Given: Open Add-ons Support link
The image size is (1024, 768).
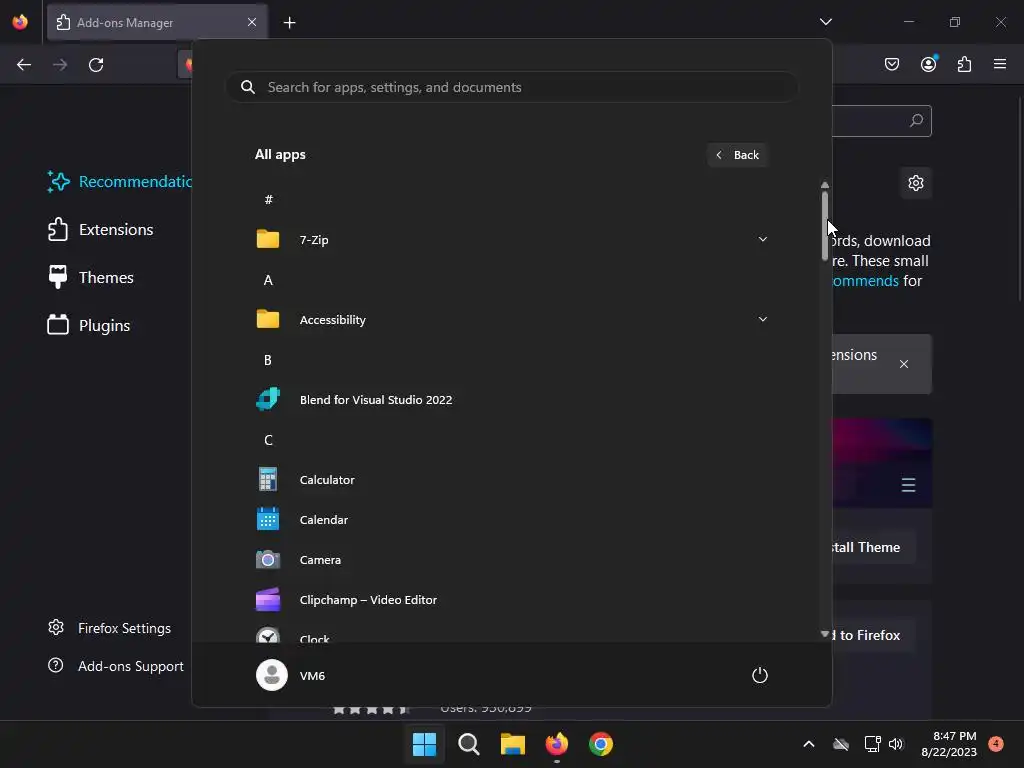Looking at the screenshot, I should click(x=116, y=666).
